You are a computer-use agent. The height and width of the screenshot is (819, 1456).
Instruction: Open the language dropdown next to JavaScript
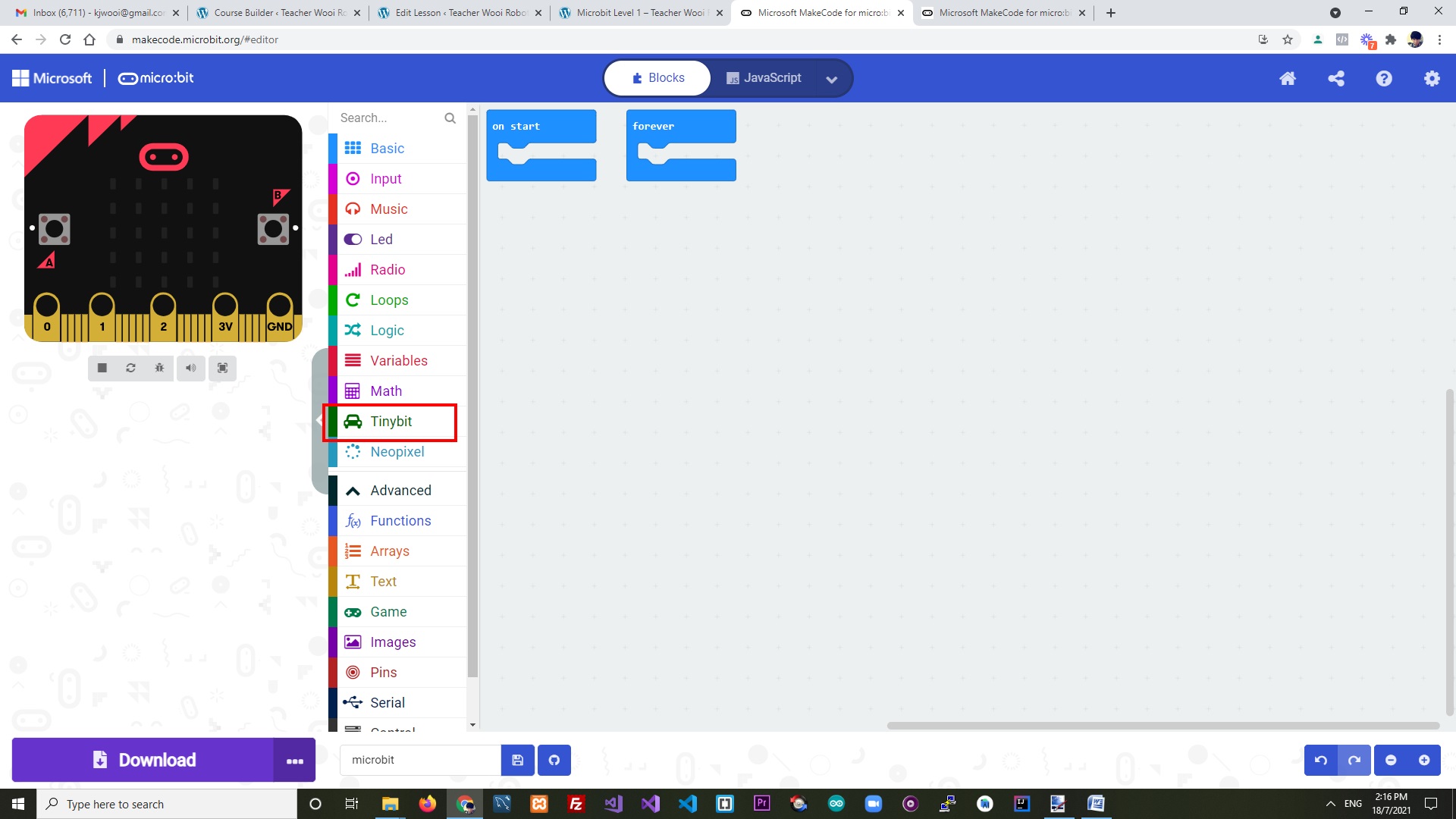(x=832, y=79)
